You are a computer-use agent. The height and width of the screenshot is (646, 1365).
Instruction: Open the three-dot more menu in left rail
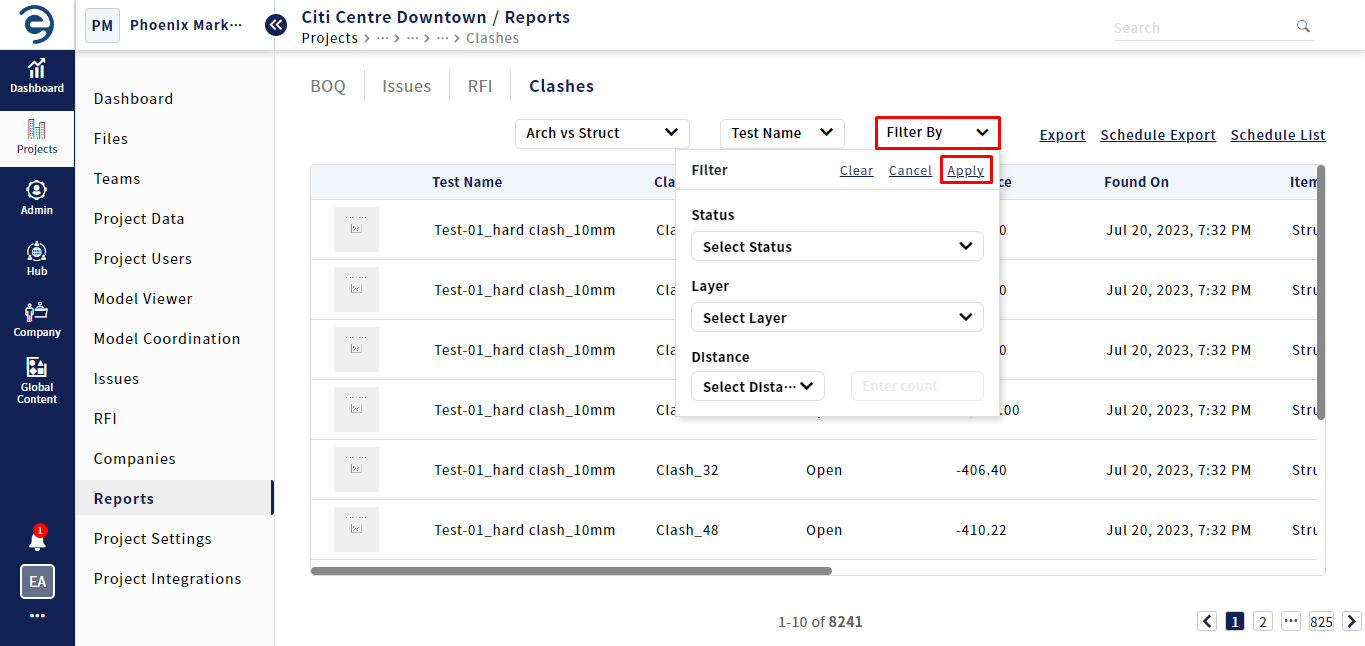point(37,616)
